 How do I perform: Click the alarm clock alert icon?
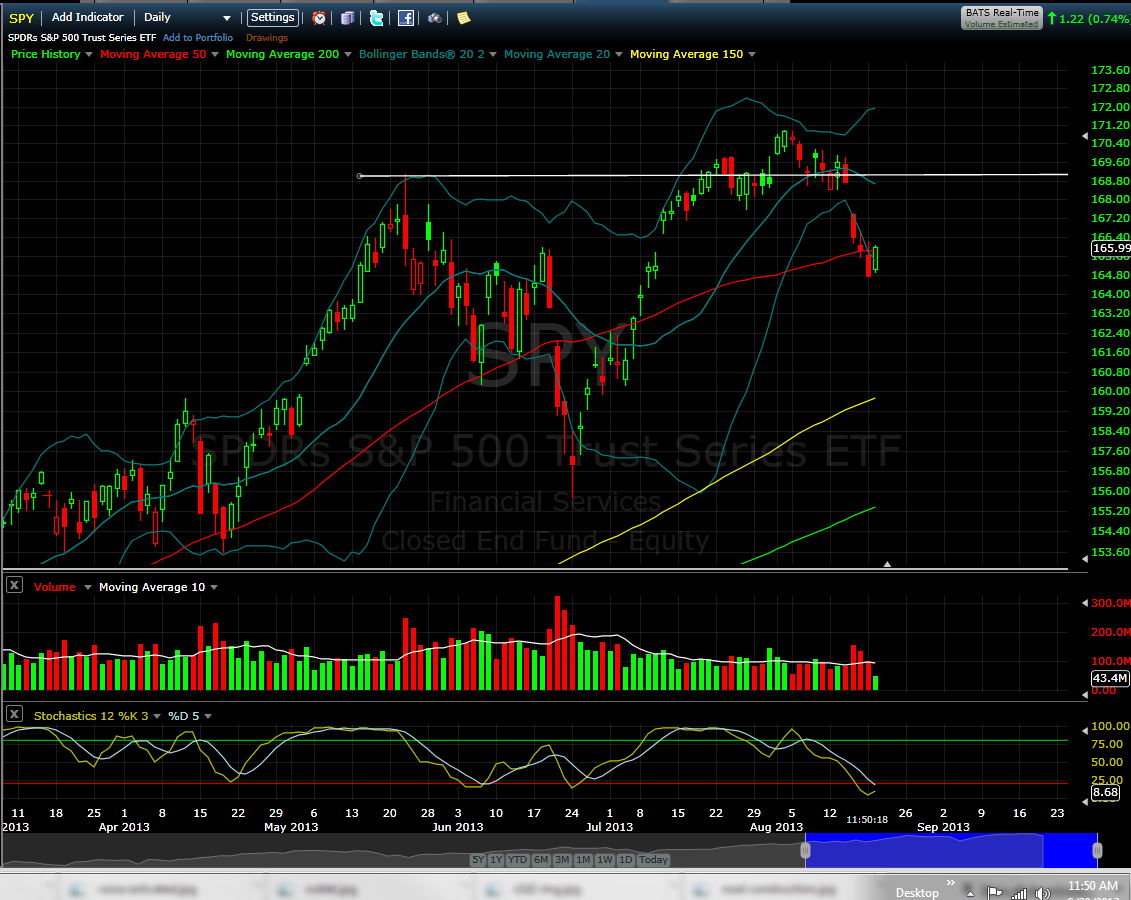pos(319,18)
